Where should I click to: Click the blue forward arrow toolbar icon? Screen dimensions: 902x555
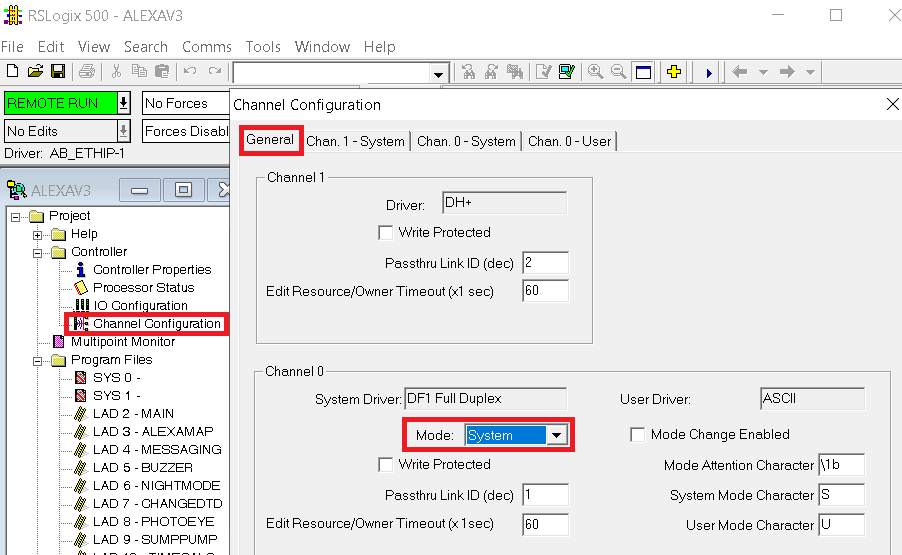(709, 73)
